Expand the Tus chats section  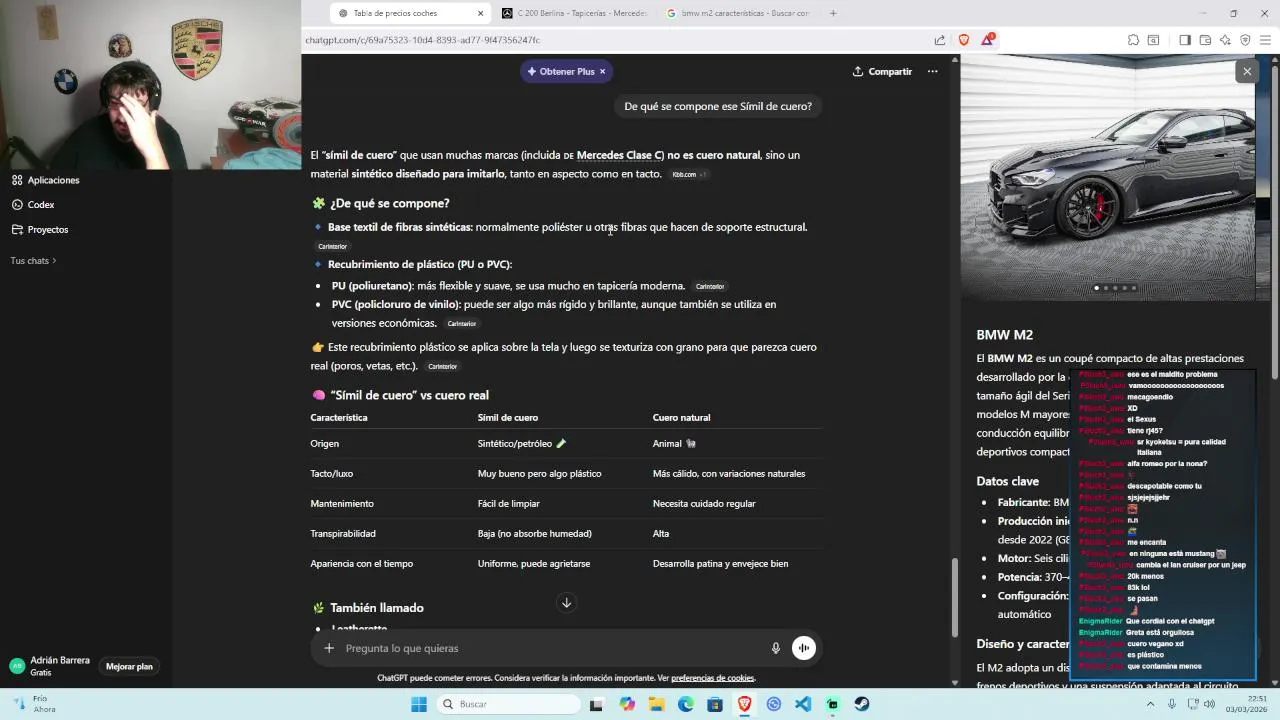tap(33, 261)
